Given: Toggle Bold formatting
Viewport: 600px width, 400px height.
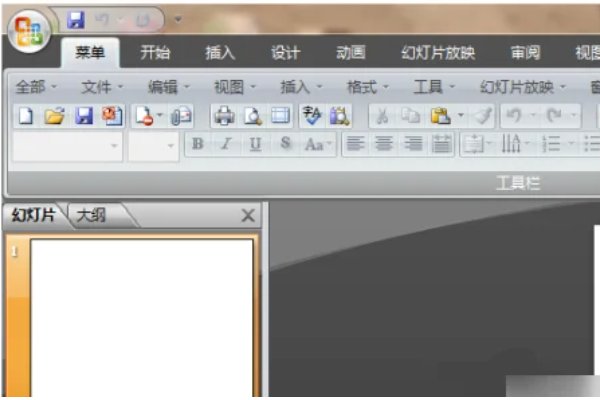Looking at the screenshot, I should coord(198,144).
